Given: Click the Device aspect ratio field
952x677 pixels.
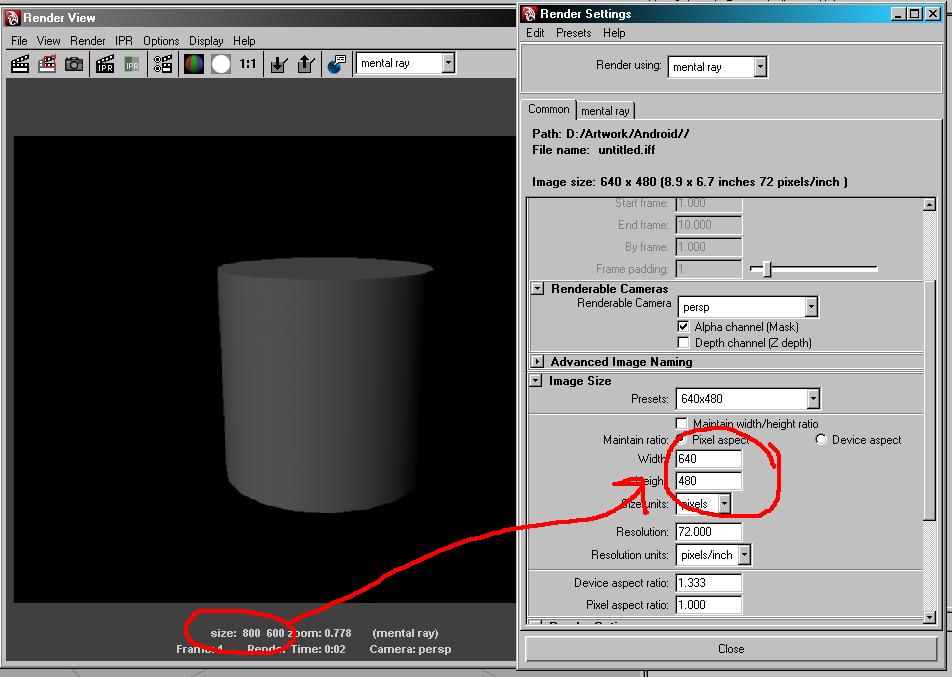Looking at the screenshot, I should (709, 583).
